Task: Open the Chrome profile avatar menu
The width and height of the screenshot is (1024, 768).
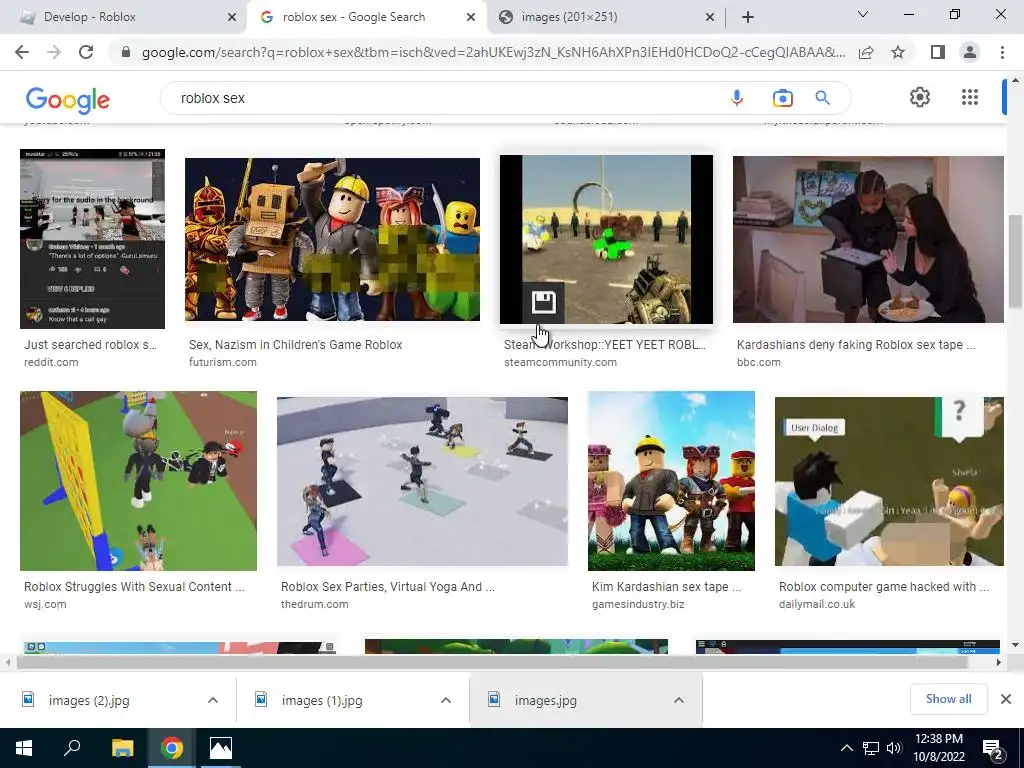Action: pos(970,52)
